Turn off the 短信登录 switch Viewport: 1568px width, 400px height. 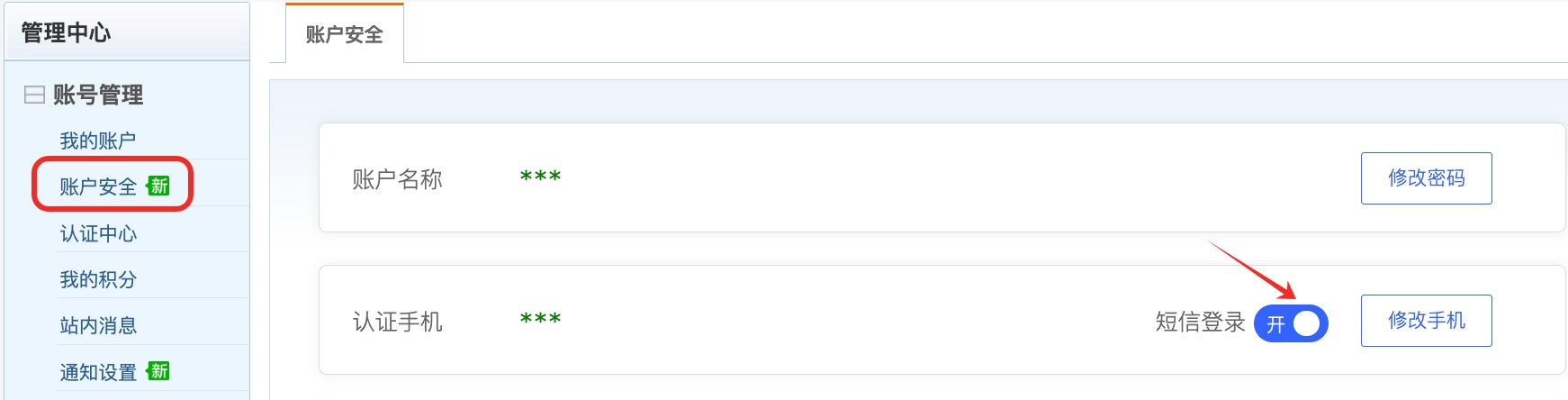(x=1291, y=323)
